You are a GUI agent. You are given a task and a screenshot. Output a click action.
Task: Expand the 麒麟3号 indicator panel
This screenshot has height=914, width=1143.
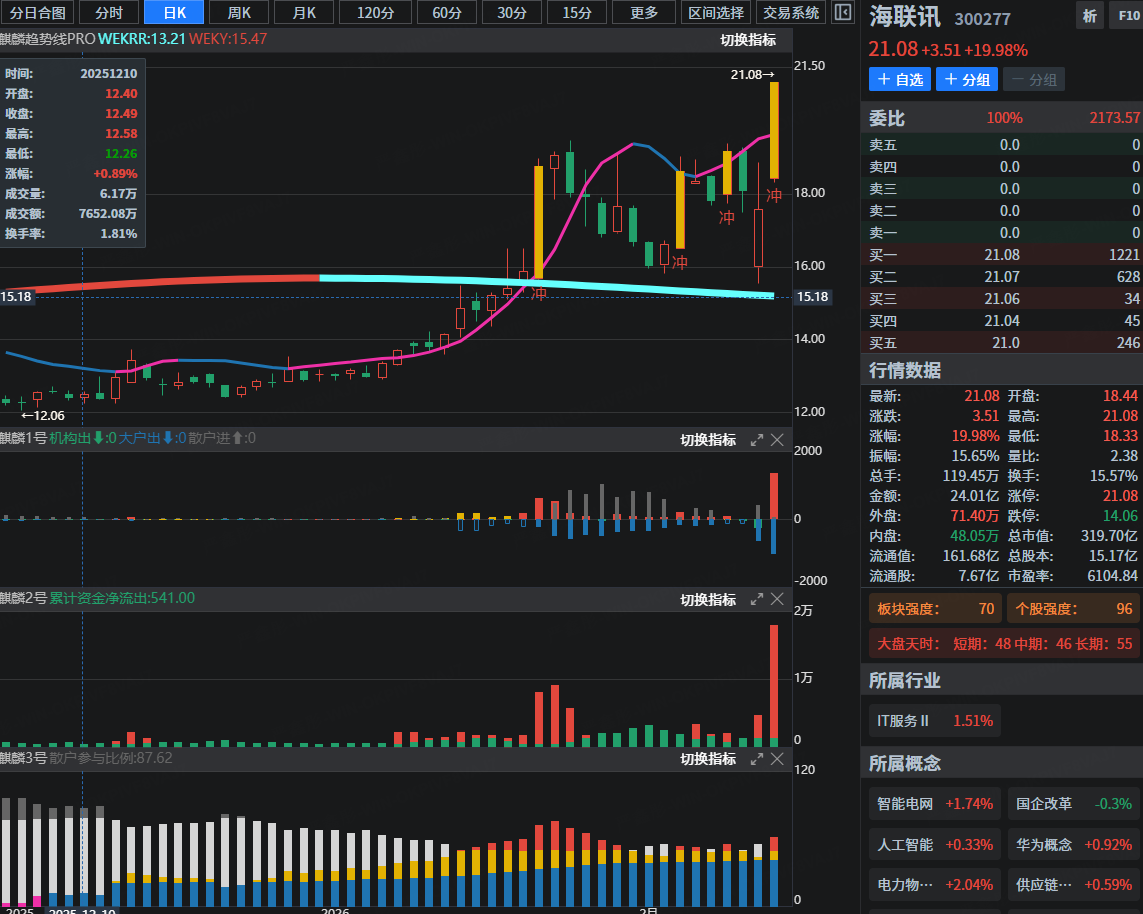[756, 759]
